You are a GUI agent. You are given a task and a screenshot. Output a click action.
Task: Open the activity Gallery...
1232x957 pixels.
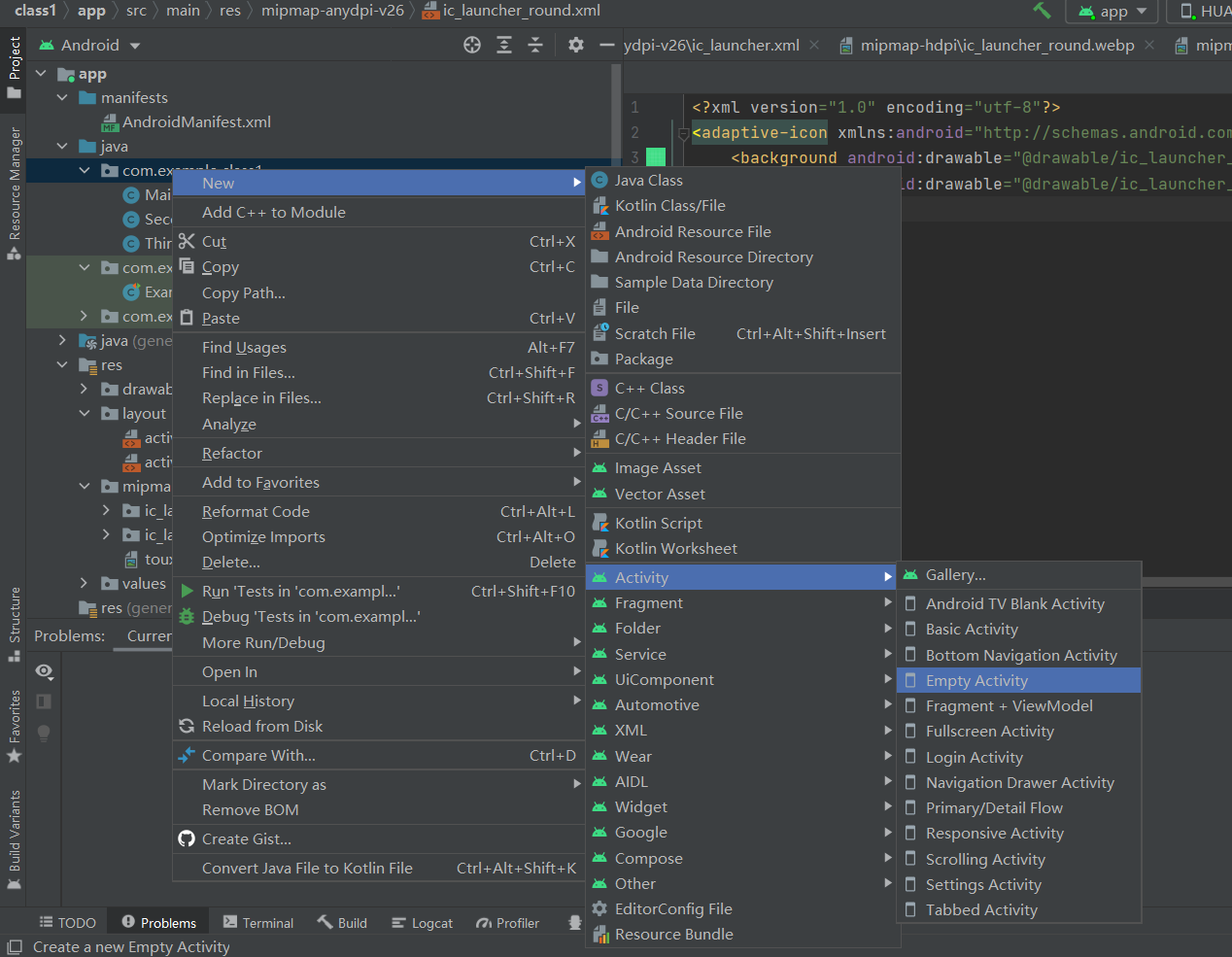click(x=1018, y=575)
